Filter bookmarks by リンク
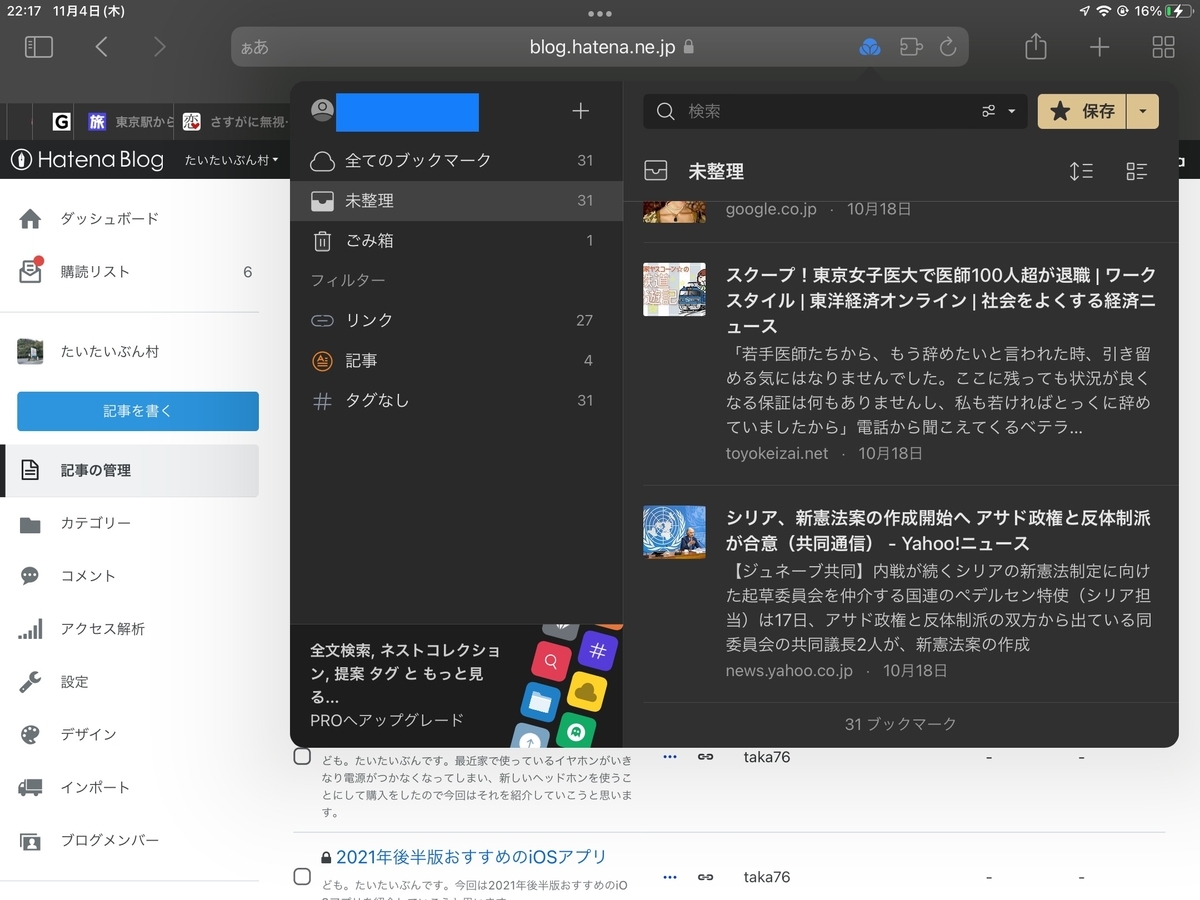This screenshot has width=1200, height=900. pos(456,320)
